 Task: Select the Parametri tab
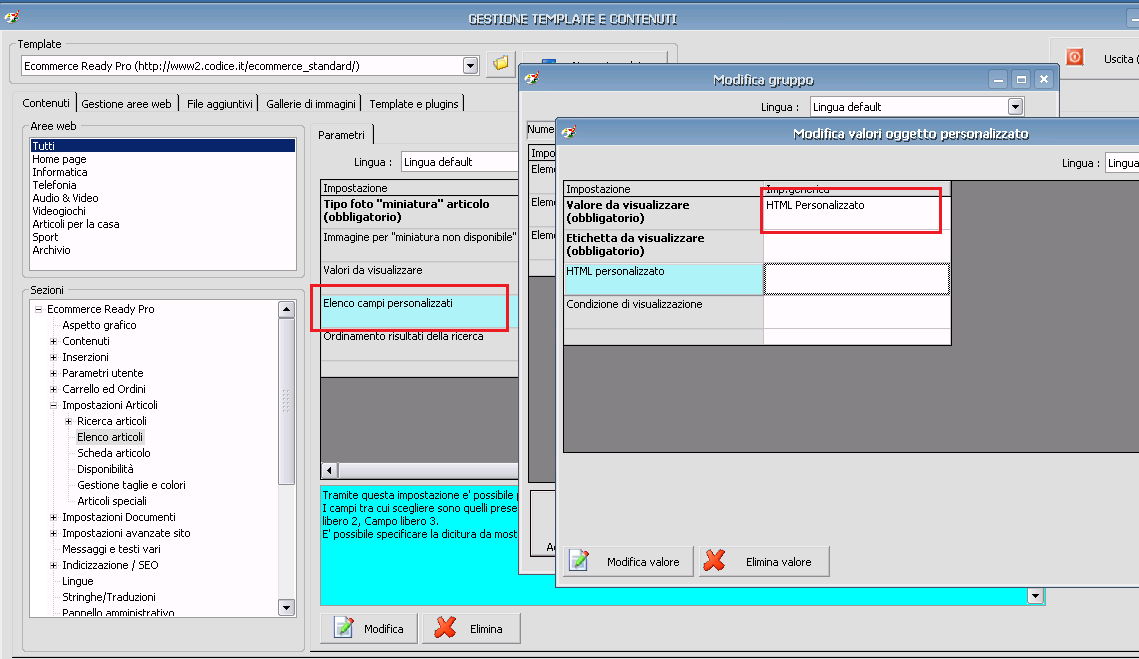[341, 134]
